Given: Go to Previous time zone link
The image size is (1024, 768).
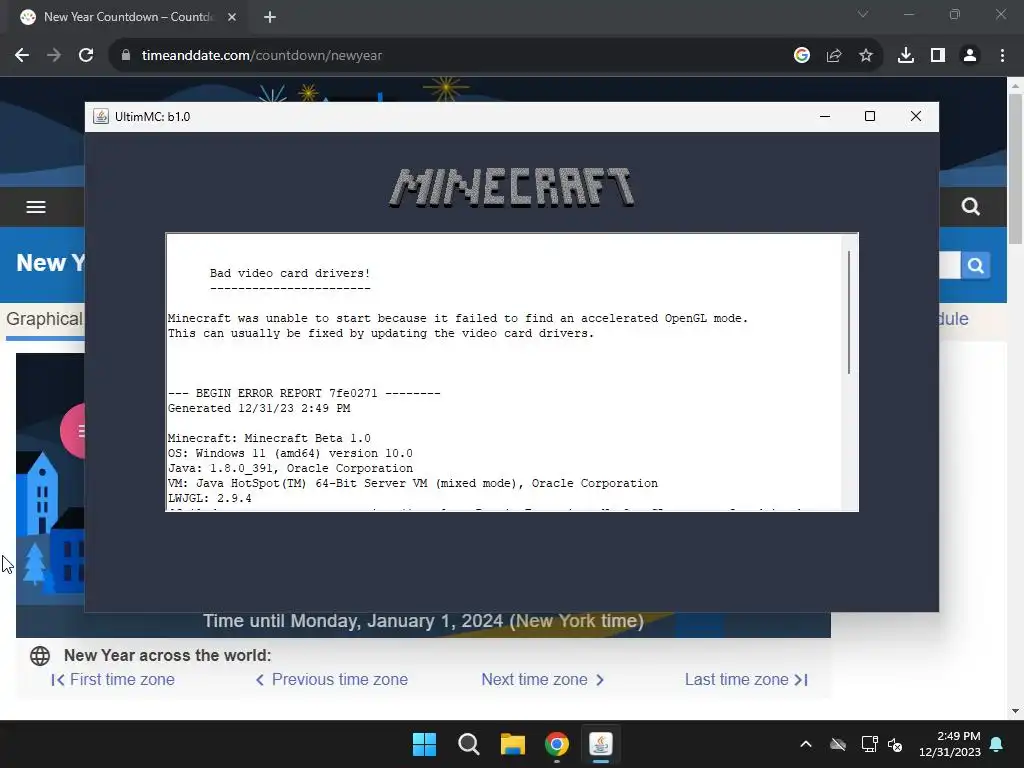Looking at the screenshot, I should click(x=332, y=680).
